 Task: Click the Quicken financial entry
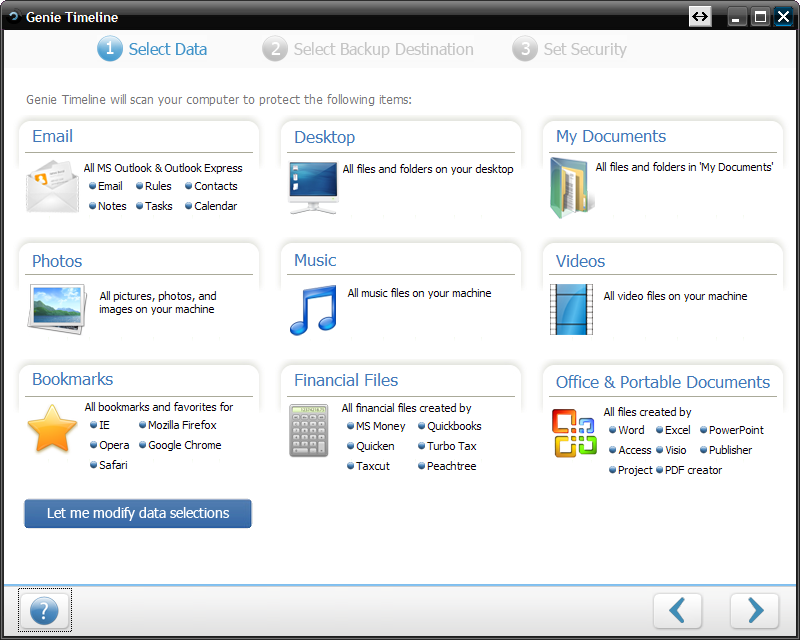pyautogui.click(x=370, y=446)
